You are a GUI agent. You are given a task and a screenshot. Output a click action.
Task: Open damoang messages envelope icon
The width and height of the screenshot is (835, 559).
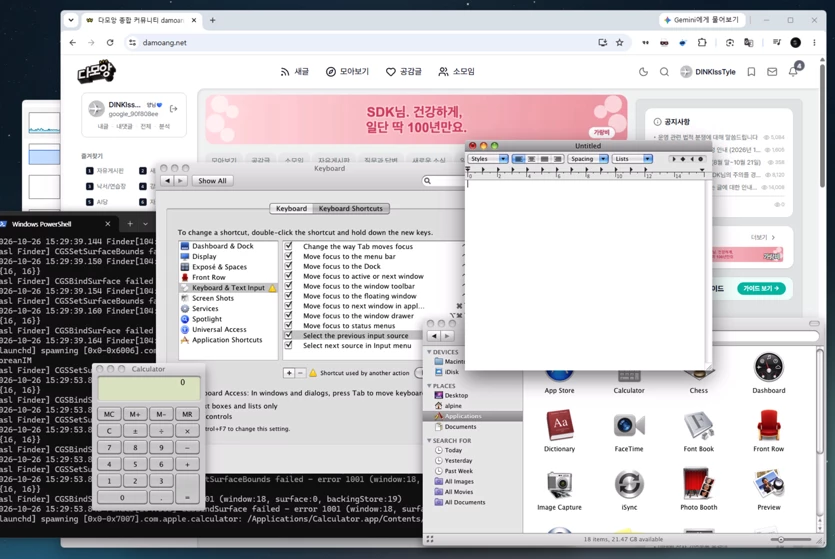(772, 71)
